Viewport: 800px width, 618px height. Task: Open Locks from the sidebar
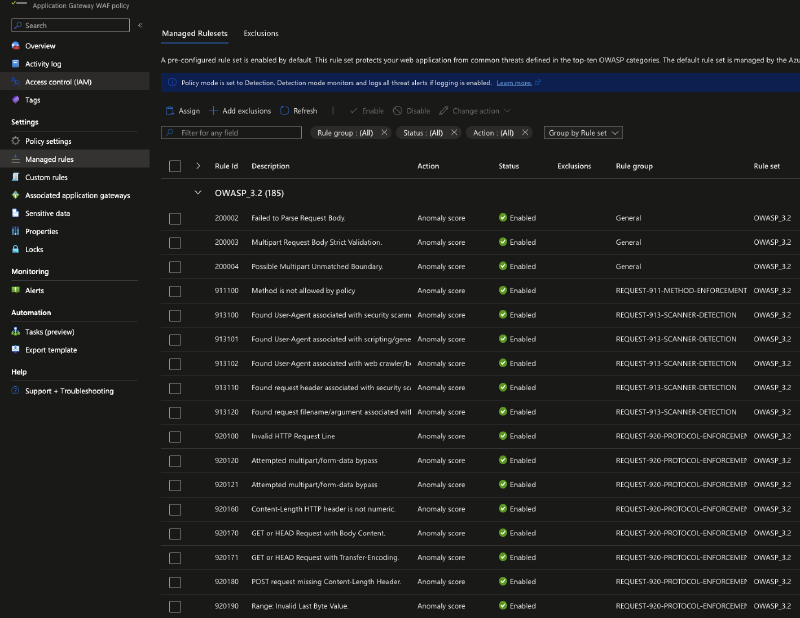click(x=34, y=249)
